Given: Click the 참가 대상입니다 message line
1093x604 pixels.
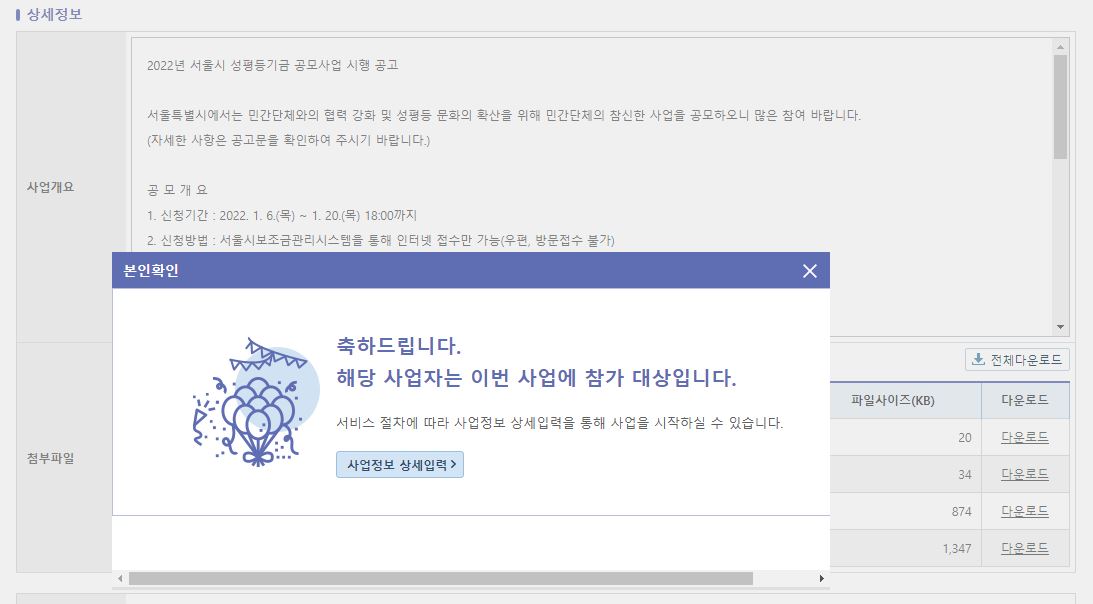Looking at the screenshot, I should [x=536, y=378].
